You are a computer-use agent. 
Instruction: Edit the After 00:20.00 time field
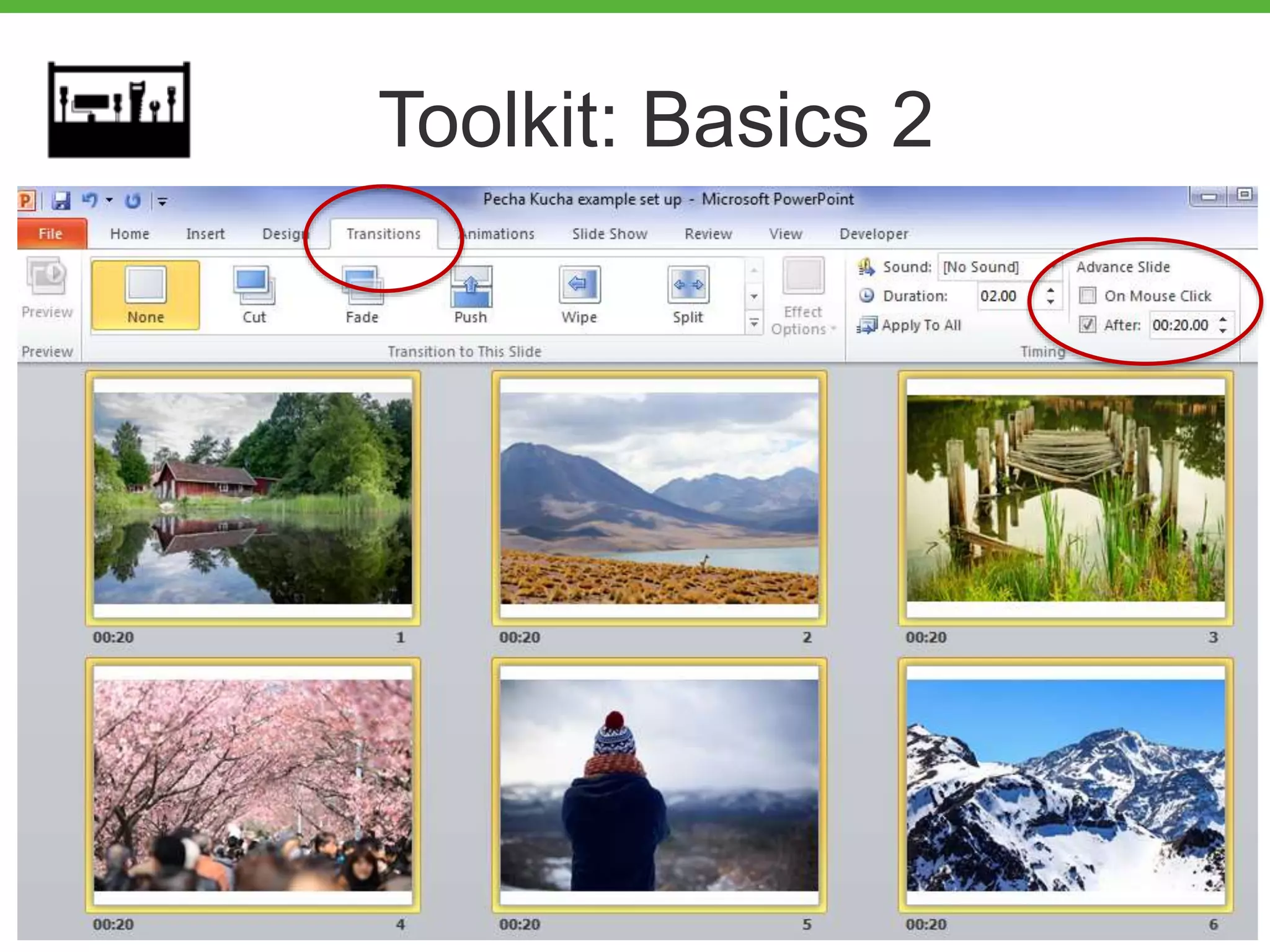click(x=1181, y=325)
